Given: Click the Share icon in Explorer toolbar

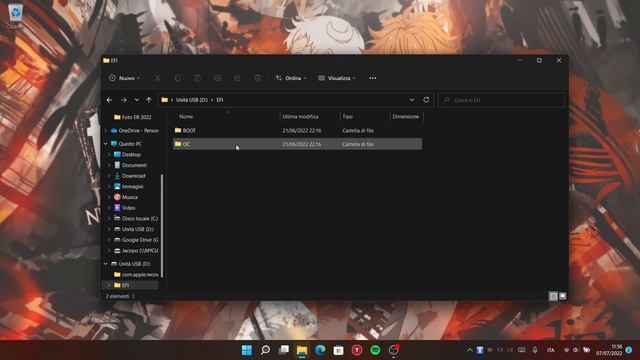Looking at the screenshot, I should (x=237, y=78).
